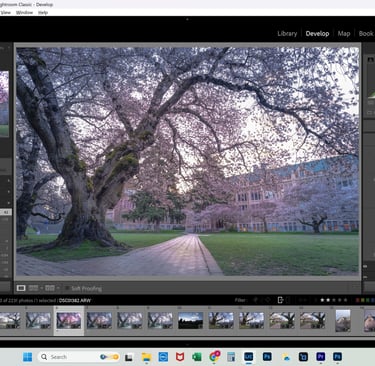375x366 pixels.
Task: Filter by yellow color label
Action: (362, 300)
